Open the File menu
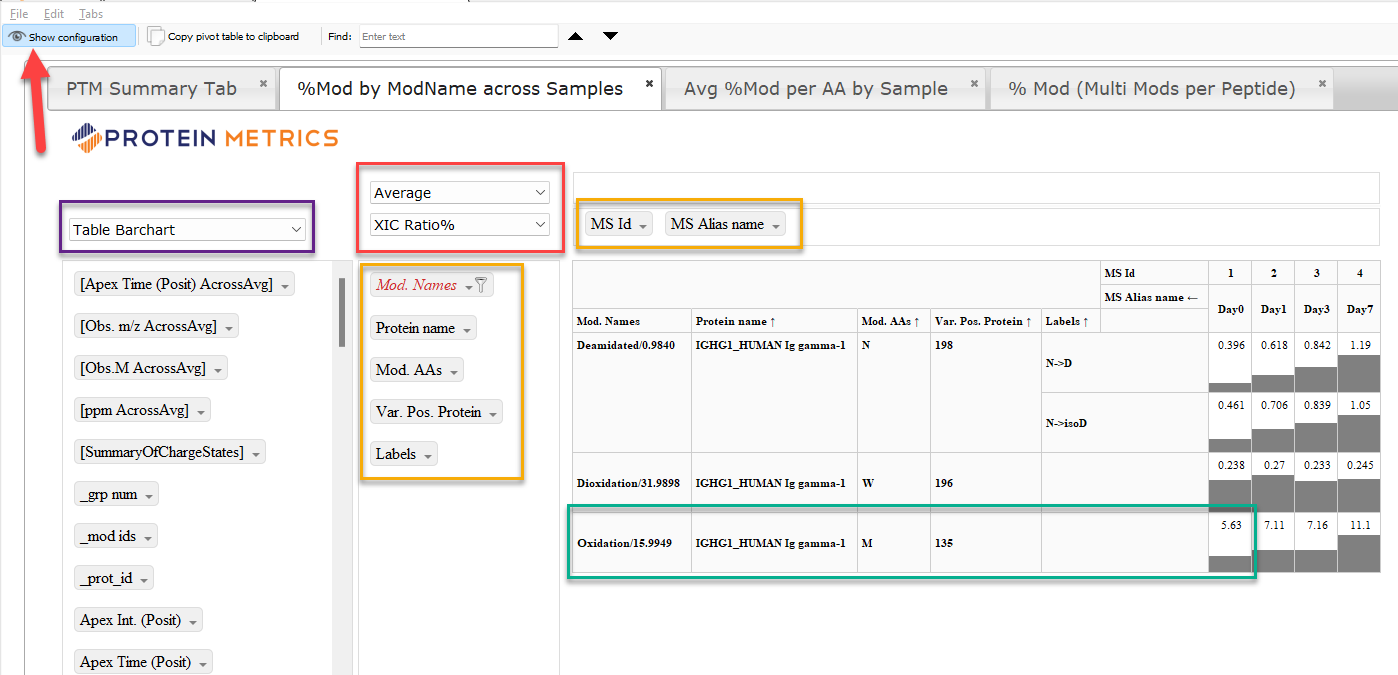This screenshot has width=1398, height=675. click(18, 13)
